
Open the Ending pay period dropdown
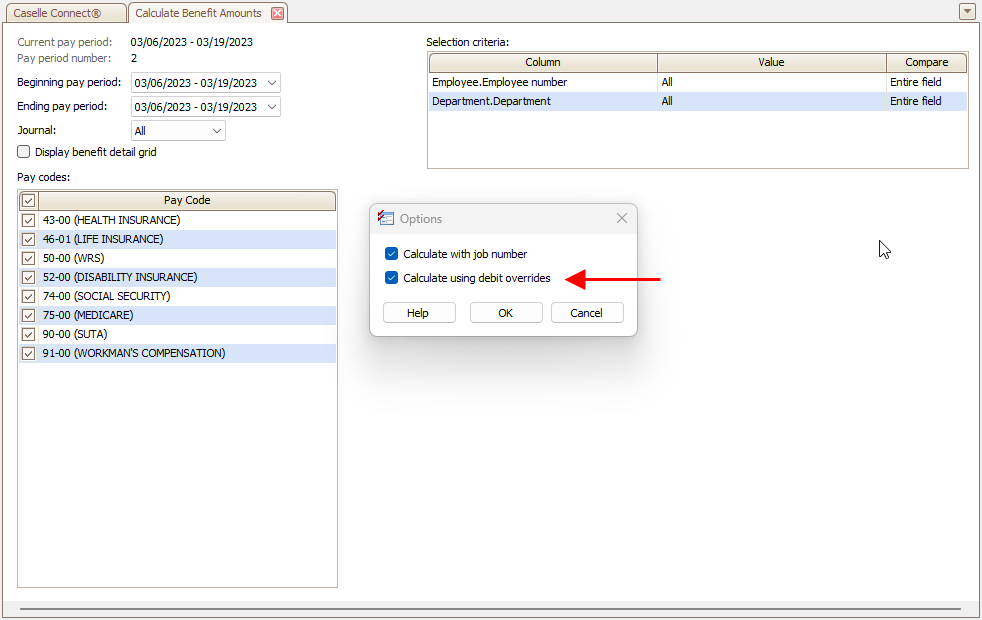(x=272, y=106)
